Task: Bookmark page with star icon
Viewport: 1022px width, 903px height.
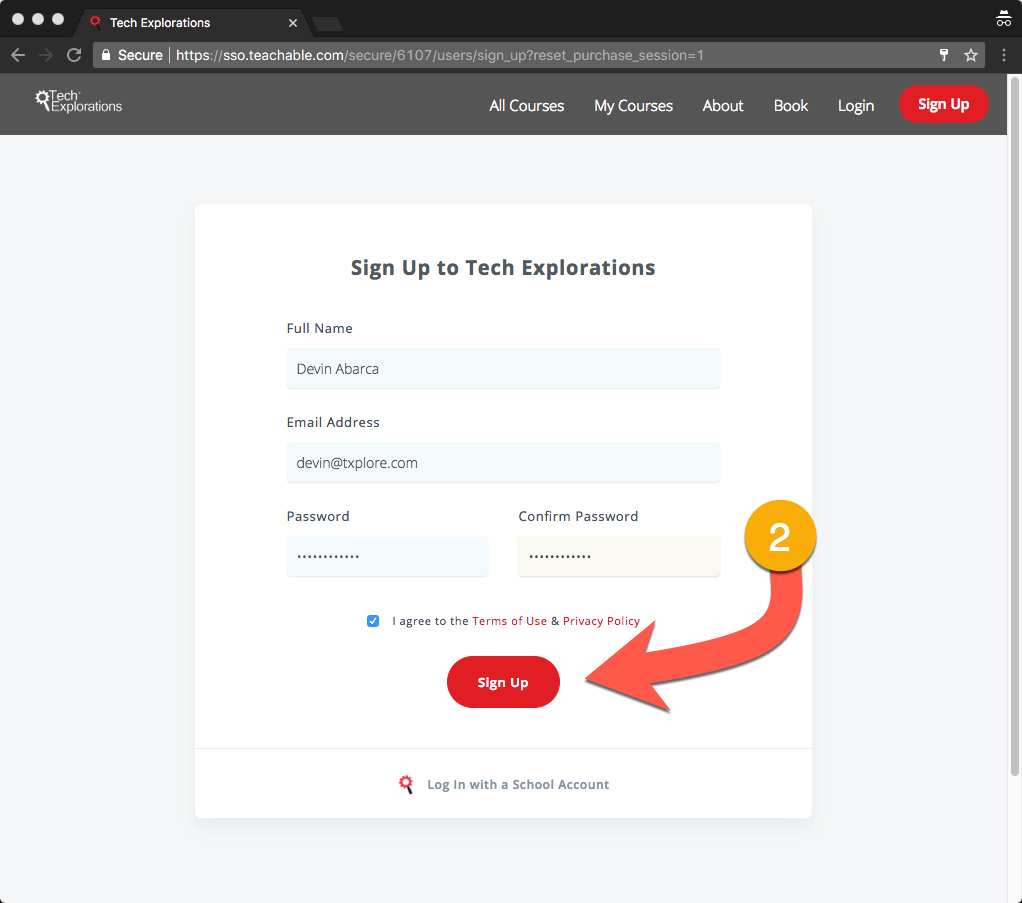Action: click(971, 55)
